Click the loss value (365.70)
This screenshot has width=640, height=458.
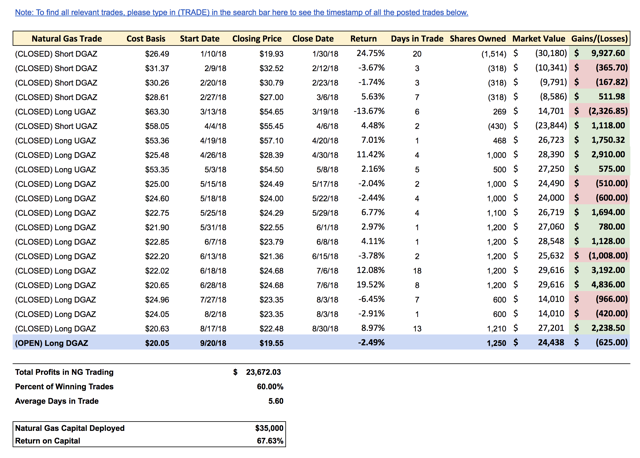coord(611,68)
